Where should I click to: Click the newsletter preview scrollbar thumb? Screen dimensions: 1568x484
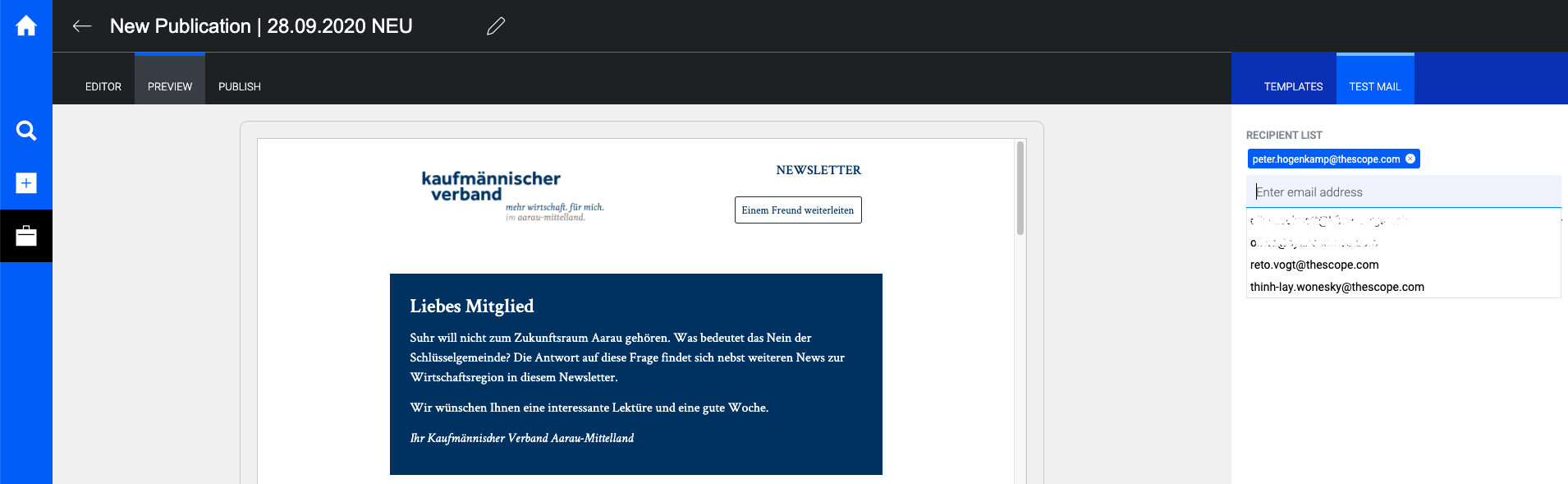point(1020,188)
